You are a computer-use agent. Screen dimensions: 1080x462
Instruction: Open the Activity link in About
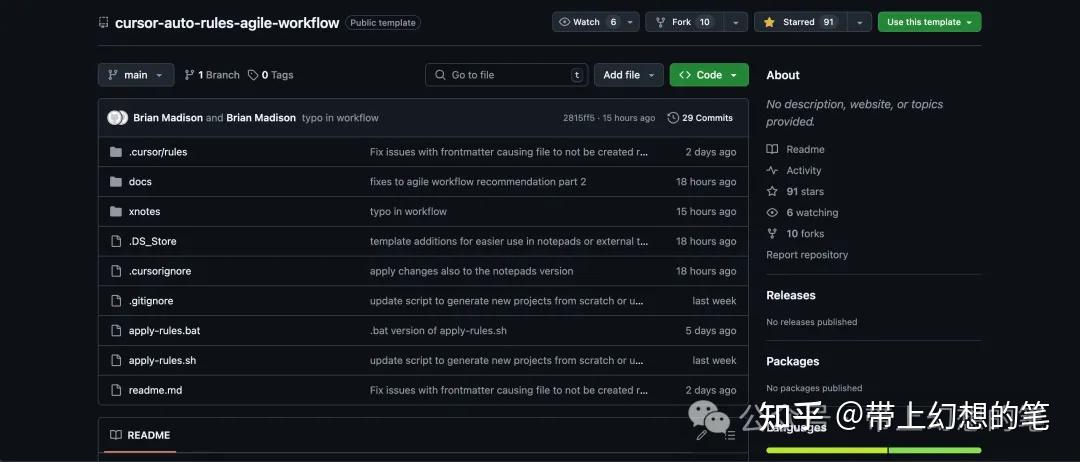click(x=803, y=171)
